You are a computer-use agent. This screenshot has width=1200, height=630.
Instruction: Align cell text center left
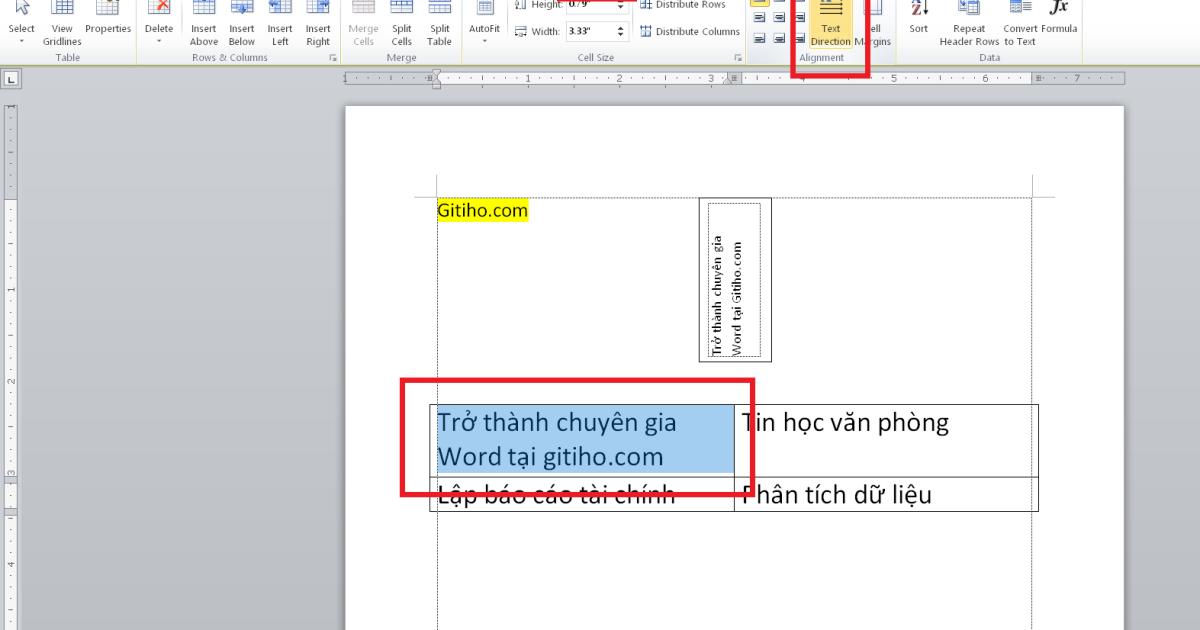(x=760, y=19)
